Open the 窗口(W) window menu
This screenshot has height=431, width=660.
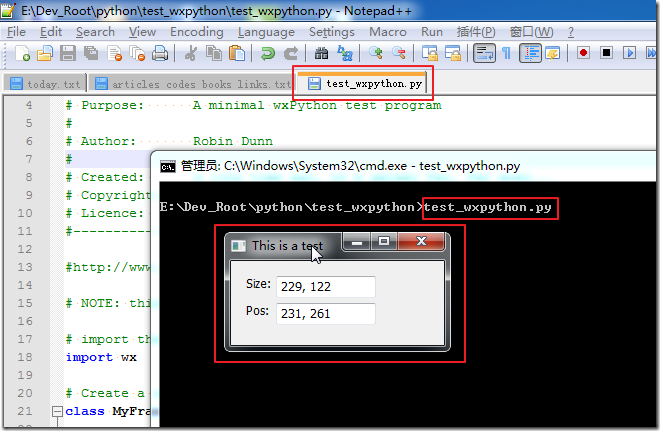tap(531, 32)
